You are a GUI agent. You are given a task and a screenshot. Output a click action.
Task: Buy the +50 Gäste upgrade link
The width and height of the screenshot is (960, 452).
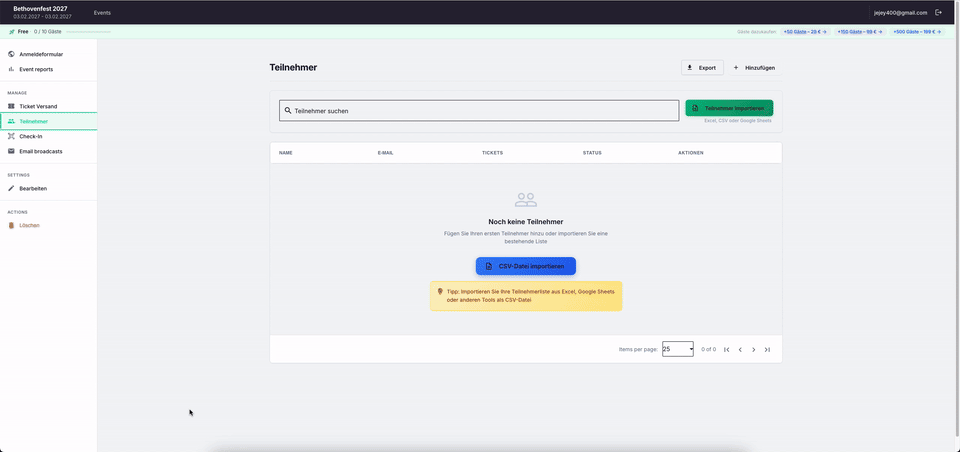[x=805, y=32]
